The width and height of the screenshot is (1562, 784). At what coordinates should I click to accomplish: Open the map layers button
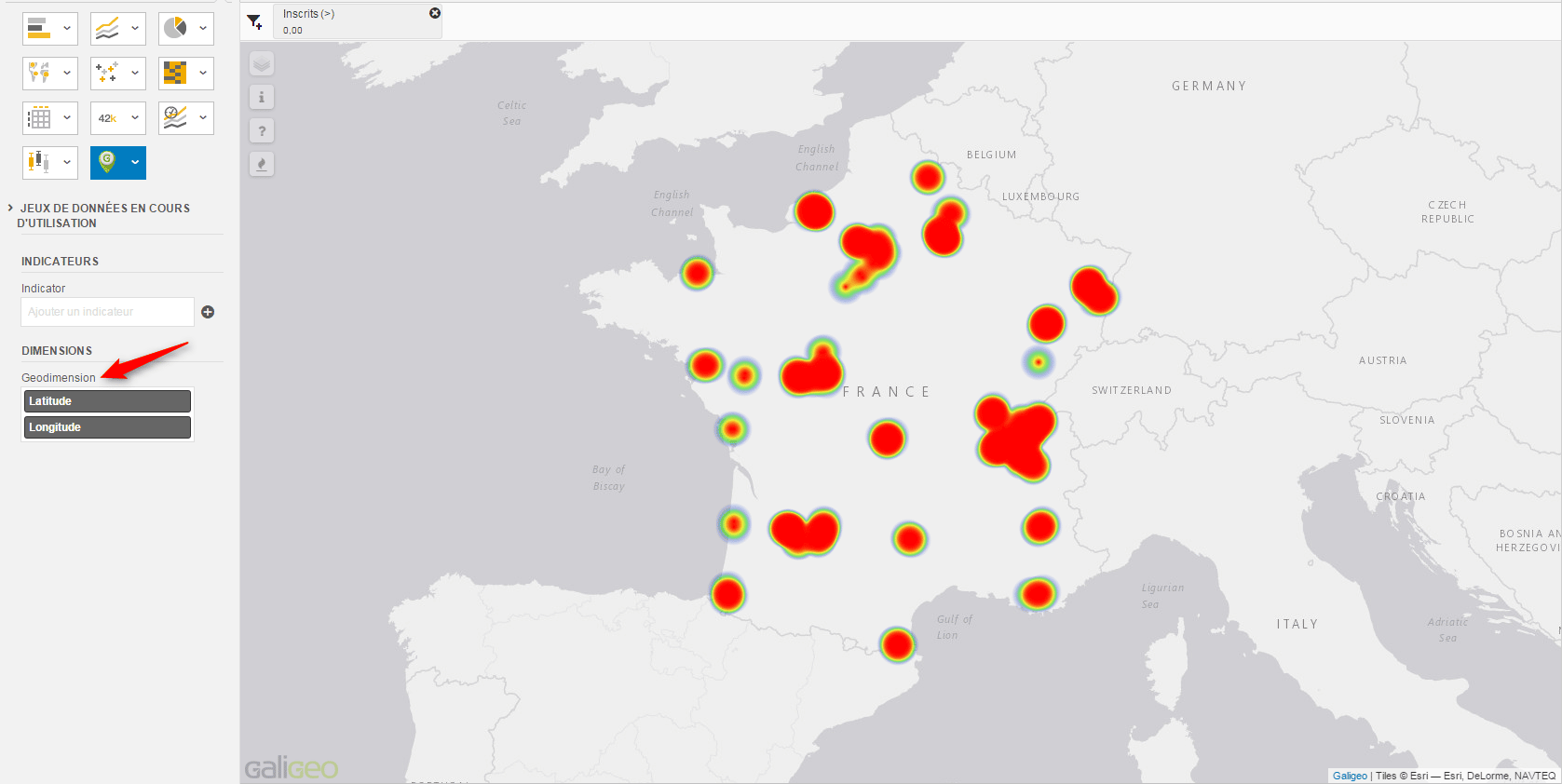262,64
